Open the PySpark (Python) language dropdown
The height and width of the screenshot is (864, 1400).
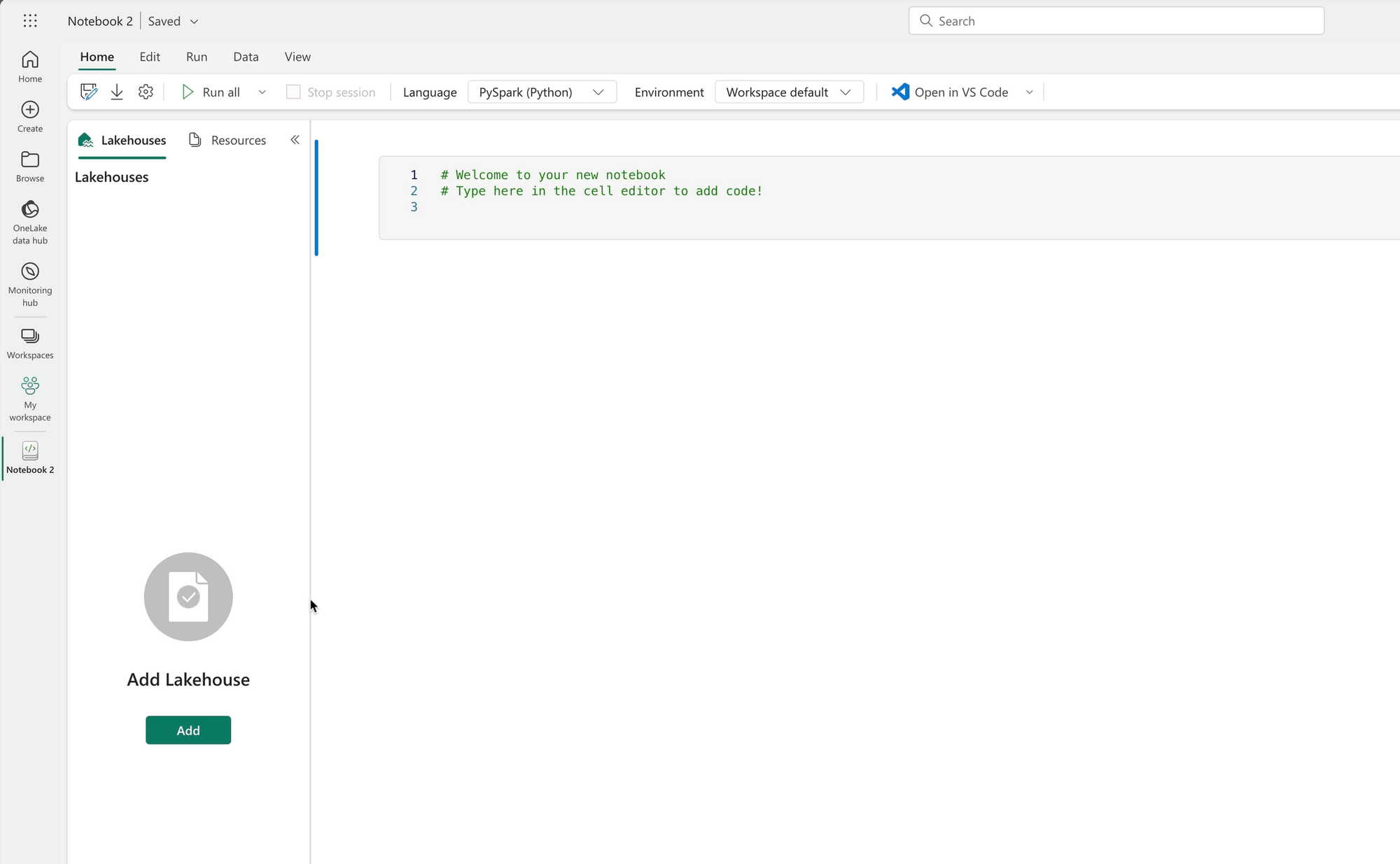tap(541, 92)
